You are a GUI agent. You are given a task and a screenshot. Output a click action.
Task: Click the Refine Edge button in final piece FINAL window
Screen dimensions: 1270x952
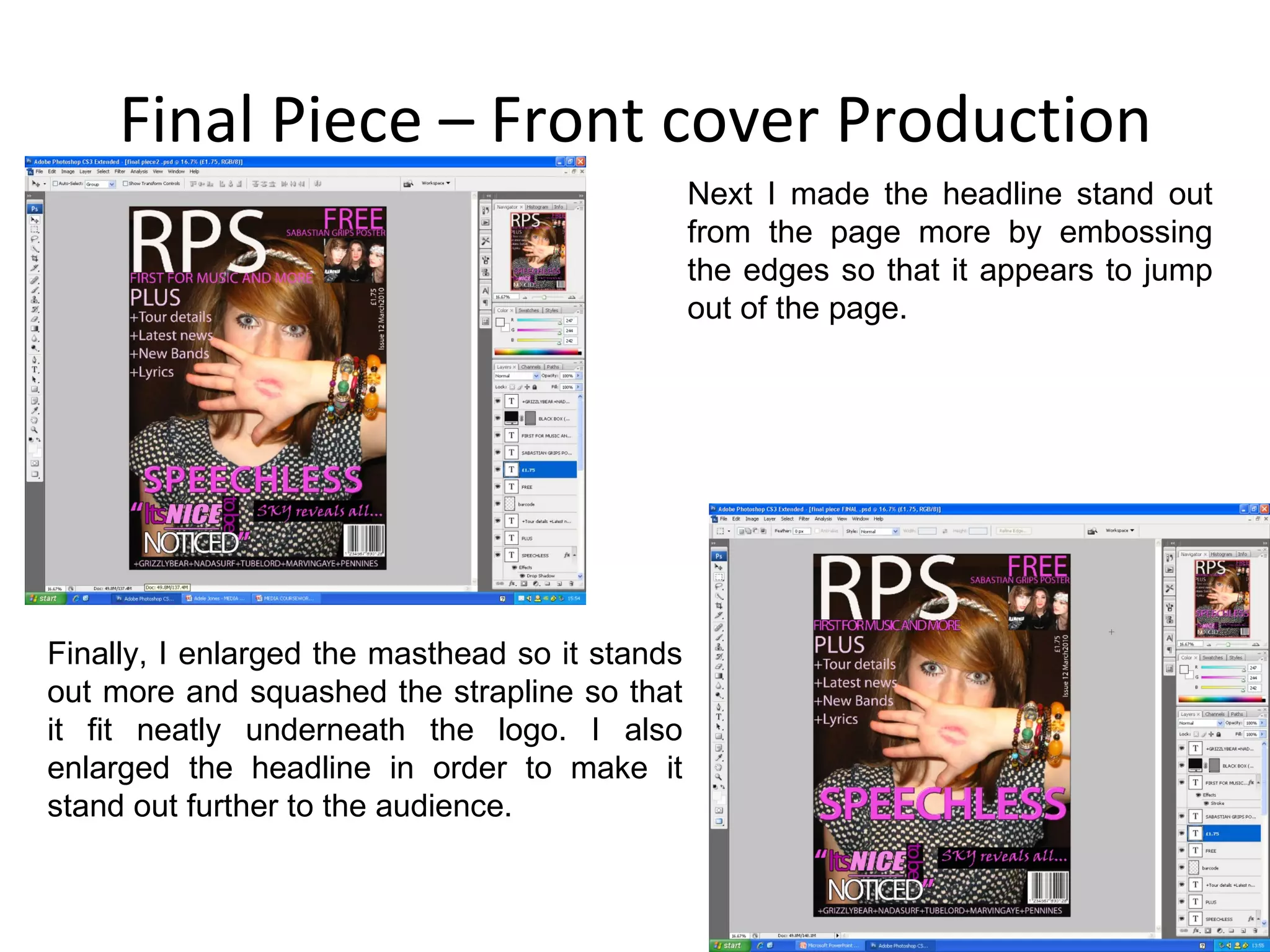1013,531
